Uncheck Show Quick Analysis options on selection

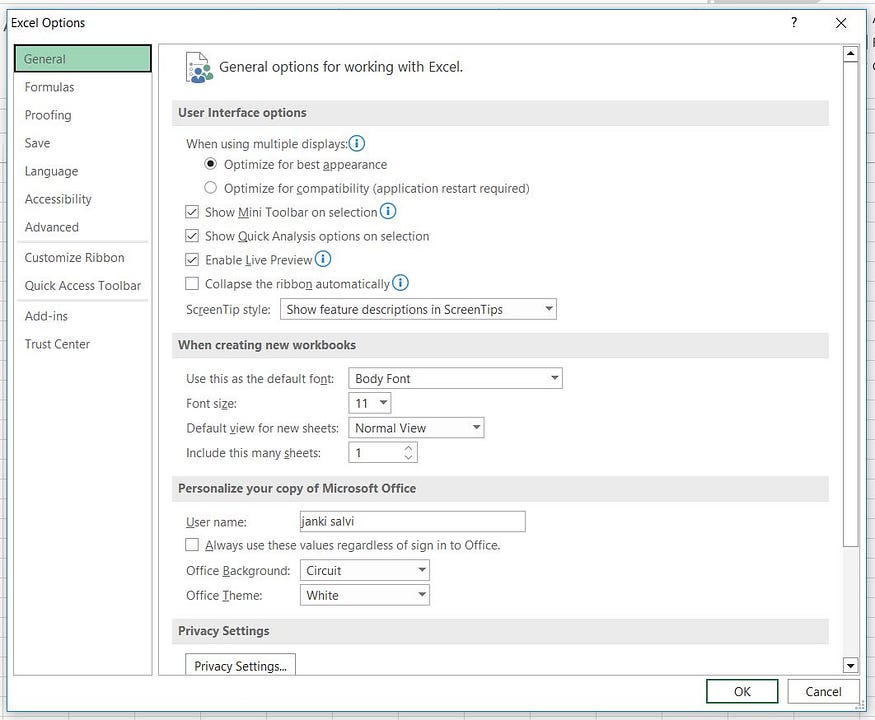[x=192, y=236]
